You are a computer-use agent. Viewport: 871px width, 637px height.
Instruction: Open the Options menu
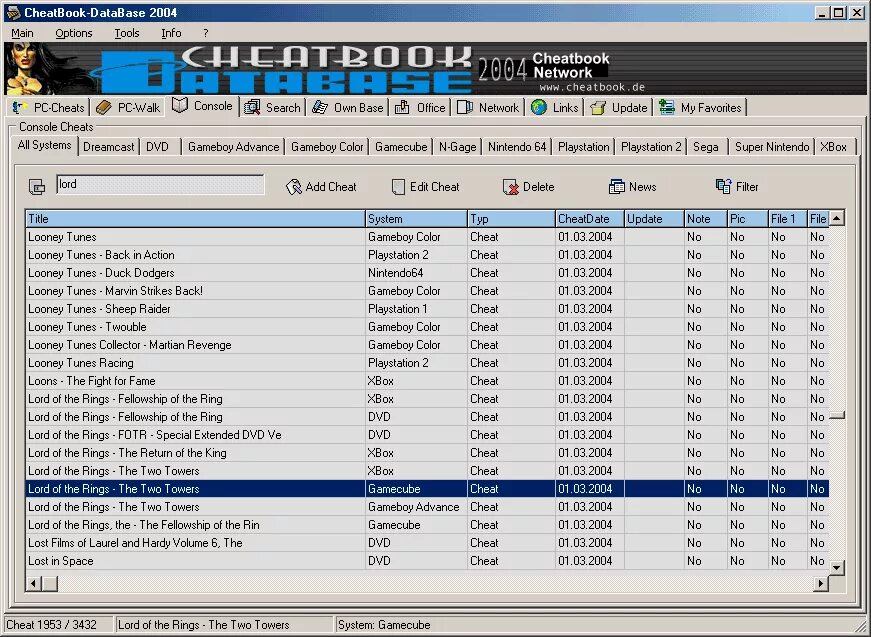74,33
